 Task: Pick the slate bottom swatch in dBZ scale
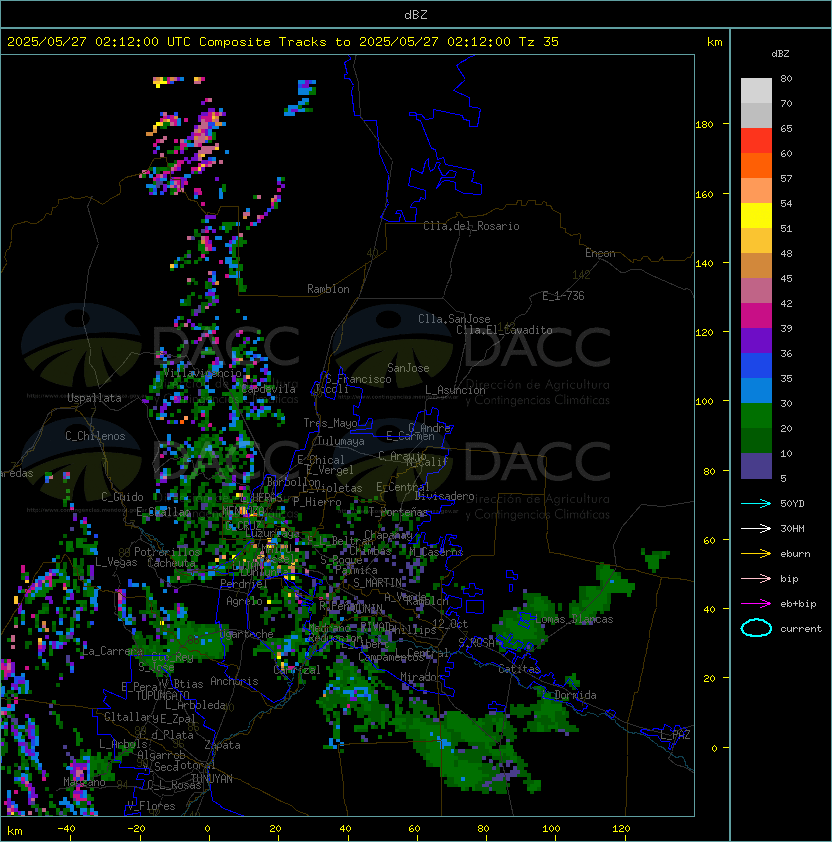click(x=756, y=466)
